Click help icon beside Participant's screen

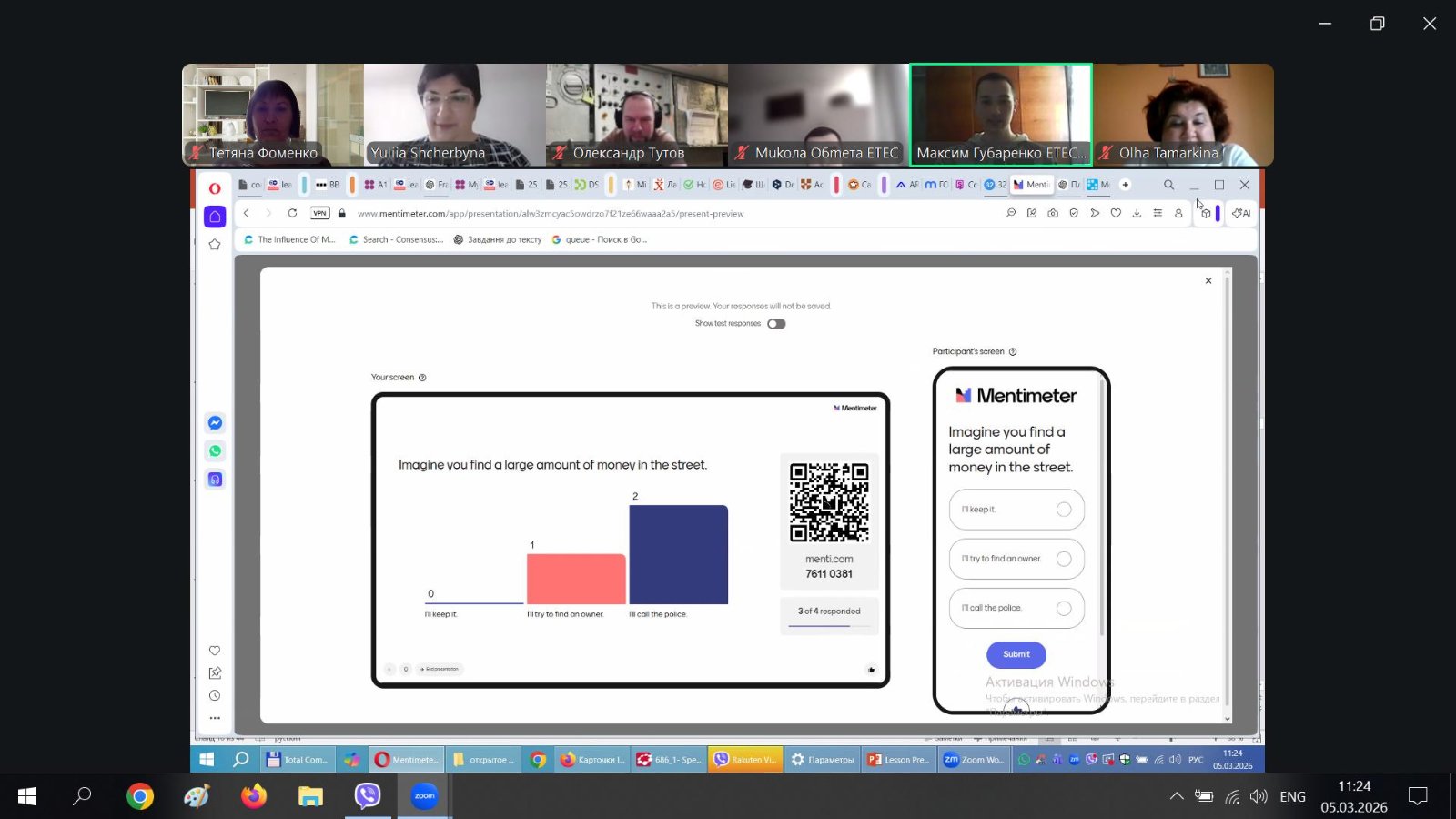pyautogui.click(x=1013, y=352)
